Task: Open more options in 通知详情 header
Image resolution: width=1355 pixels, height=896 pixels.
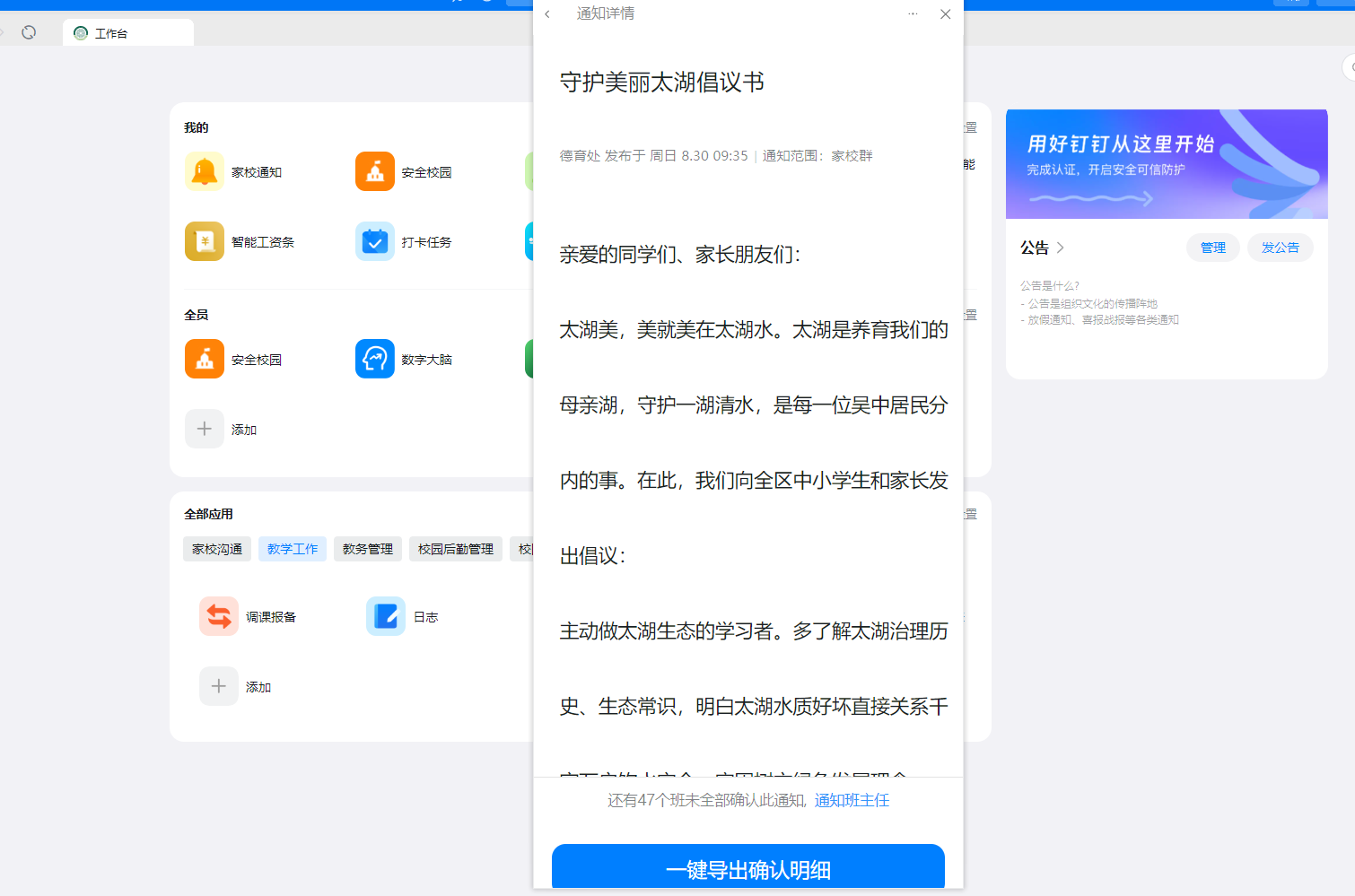Action: pyautogui.click(x=913, y=14)
